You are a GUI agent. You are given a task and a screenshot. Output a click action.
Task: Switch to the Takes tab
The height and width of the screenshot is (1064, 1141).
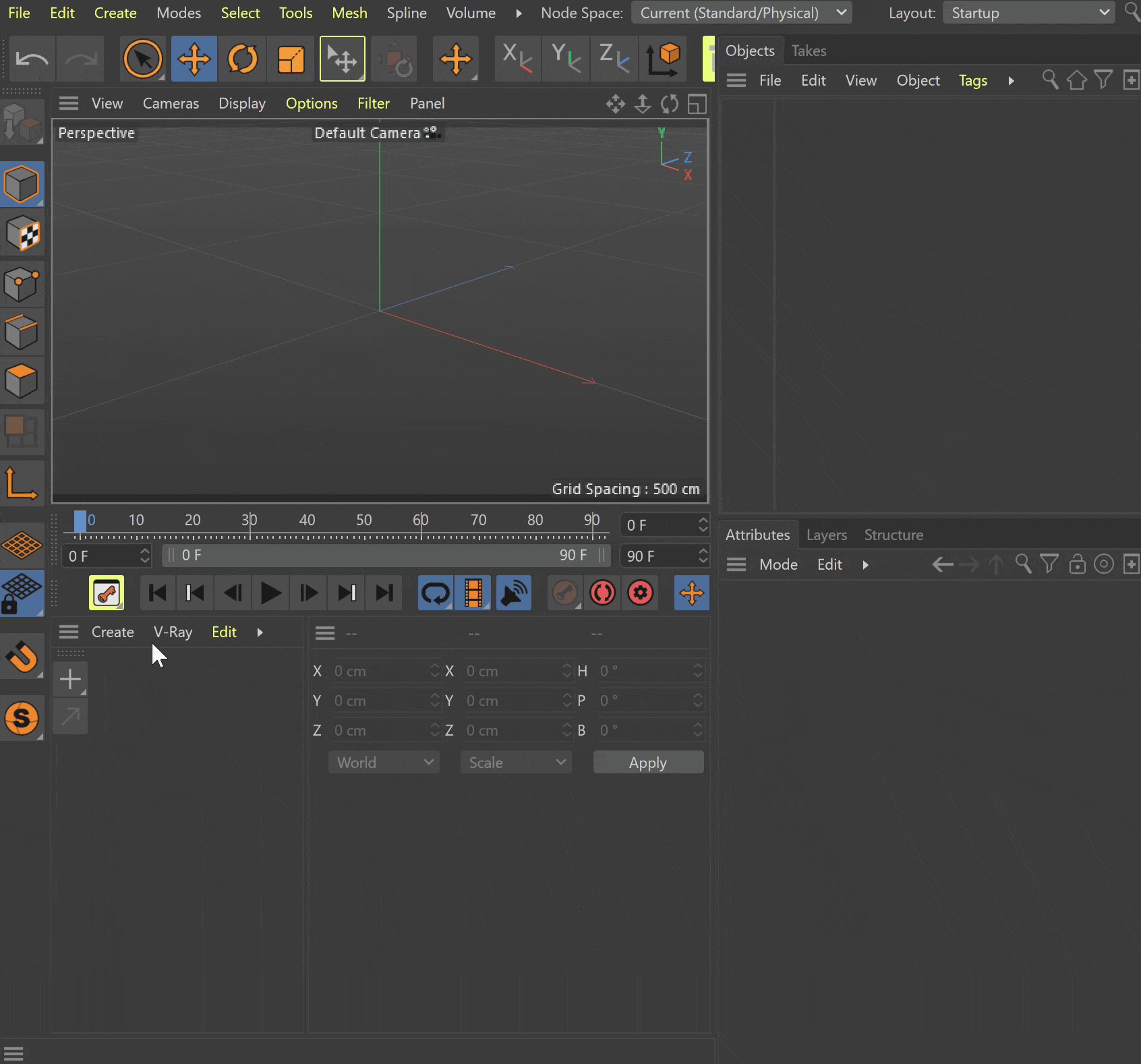(x=809, y=51)
